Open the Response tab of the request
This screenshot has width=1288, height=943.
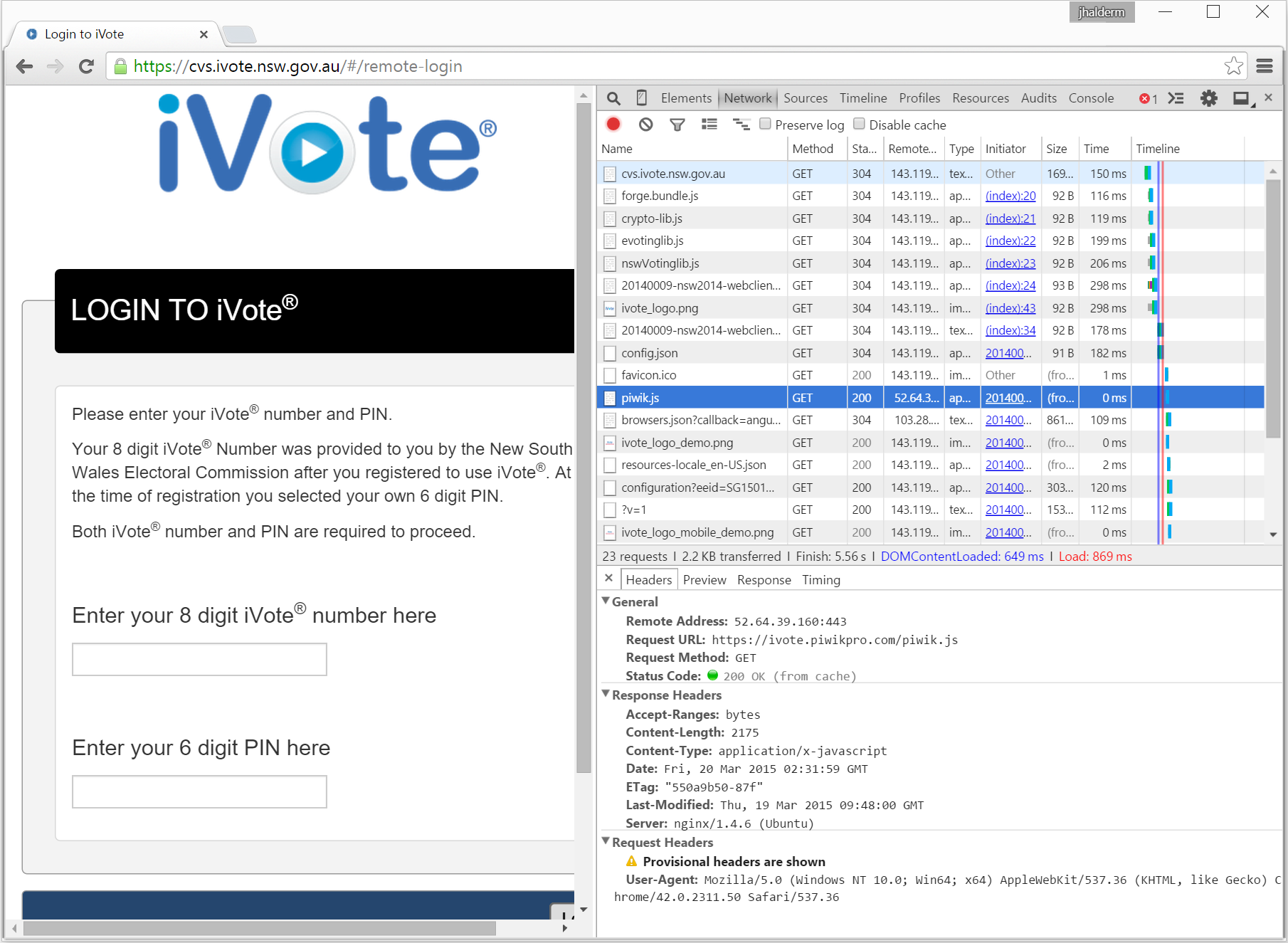[764, 580]
